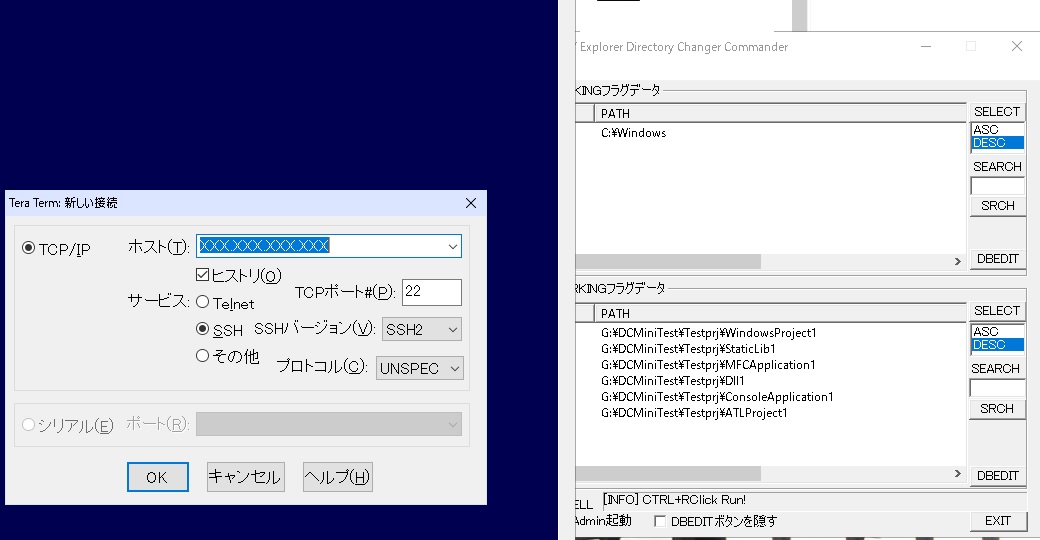Click the キャンセル cancel button
The image size is (1040, 540).
click(x=245, y=477)
